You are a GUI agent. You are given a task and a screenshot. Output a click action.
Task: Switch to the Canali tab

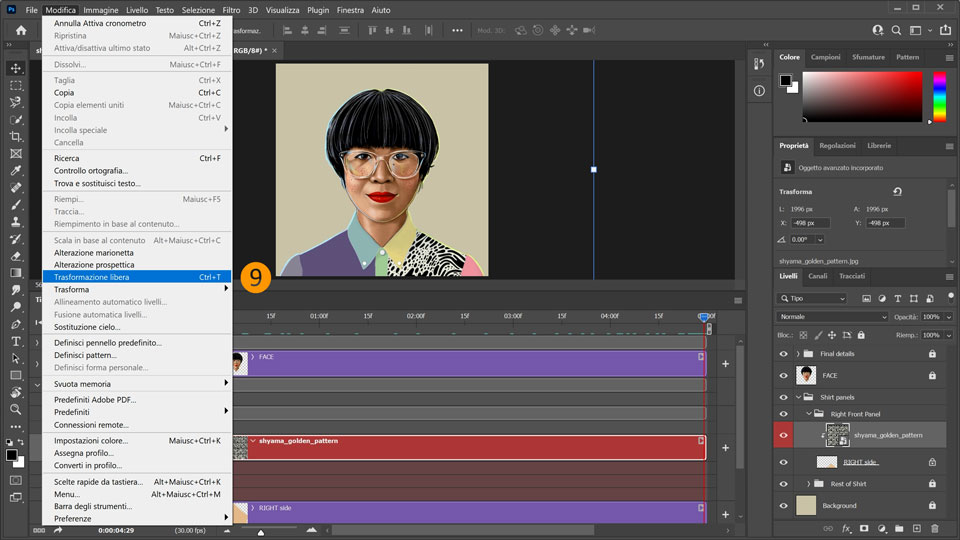coord(817,276)
